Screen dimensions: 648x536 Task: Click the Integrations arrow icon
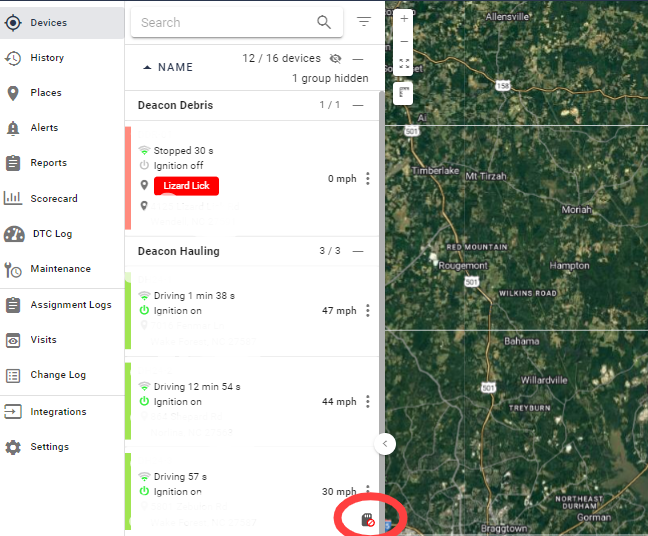[13, 412]
